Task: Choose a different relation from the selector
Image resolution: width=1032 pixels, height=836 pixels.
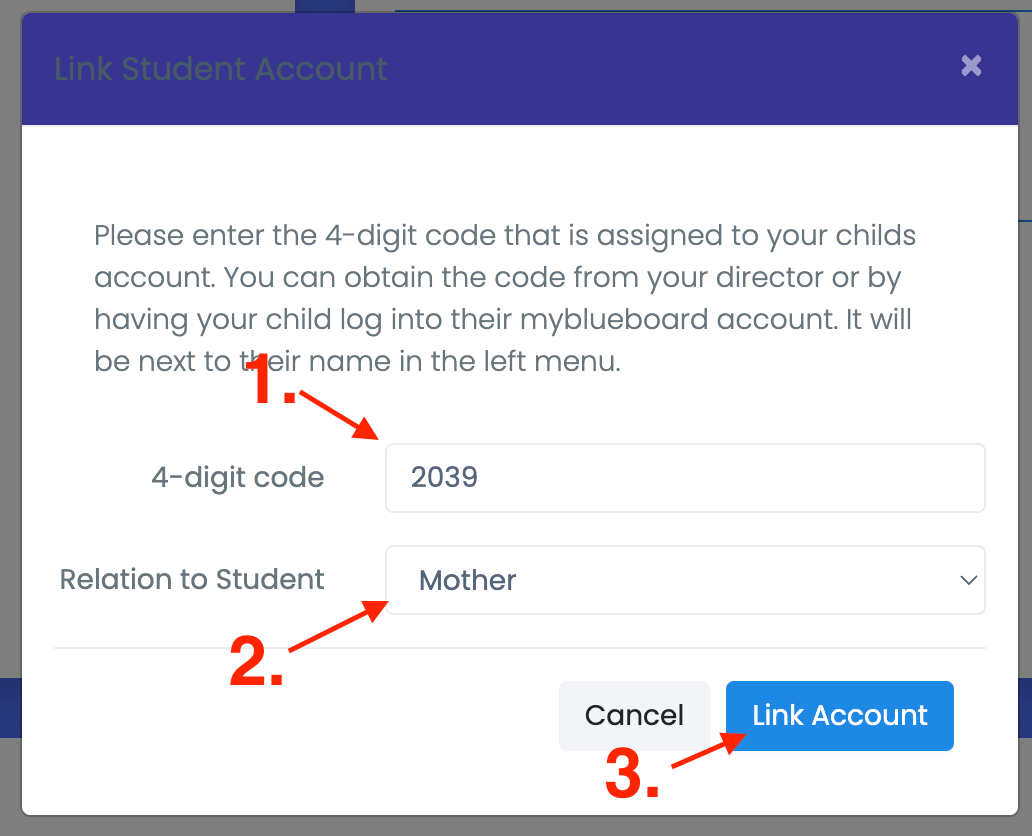Action: click(685, 580)
